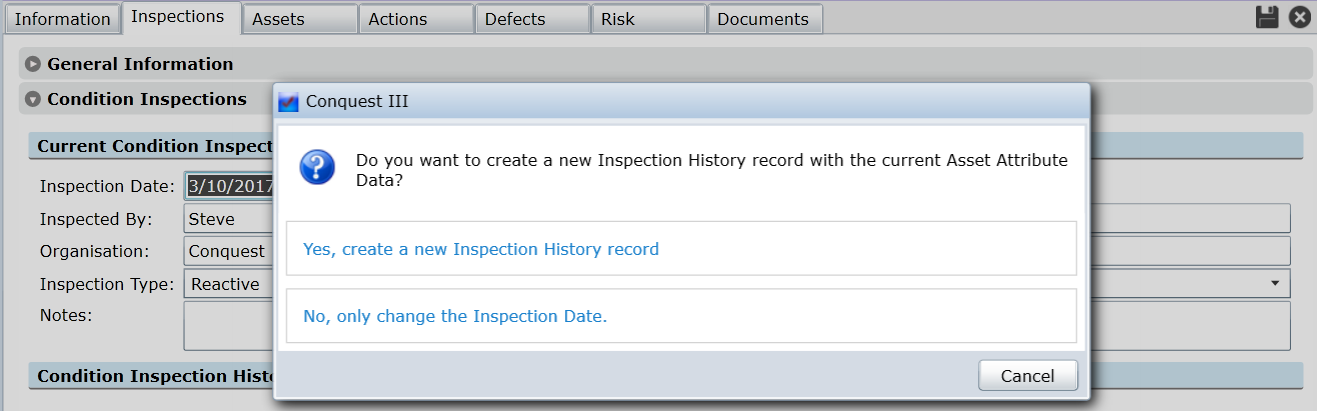Collapse the Condition Inspections section

pos(33,99)
